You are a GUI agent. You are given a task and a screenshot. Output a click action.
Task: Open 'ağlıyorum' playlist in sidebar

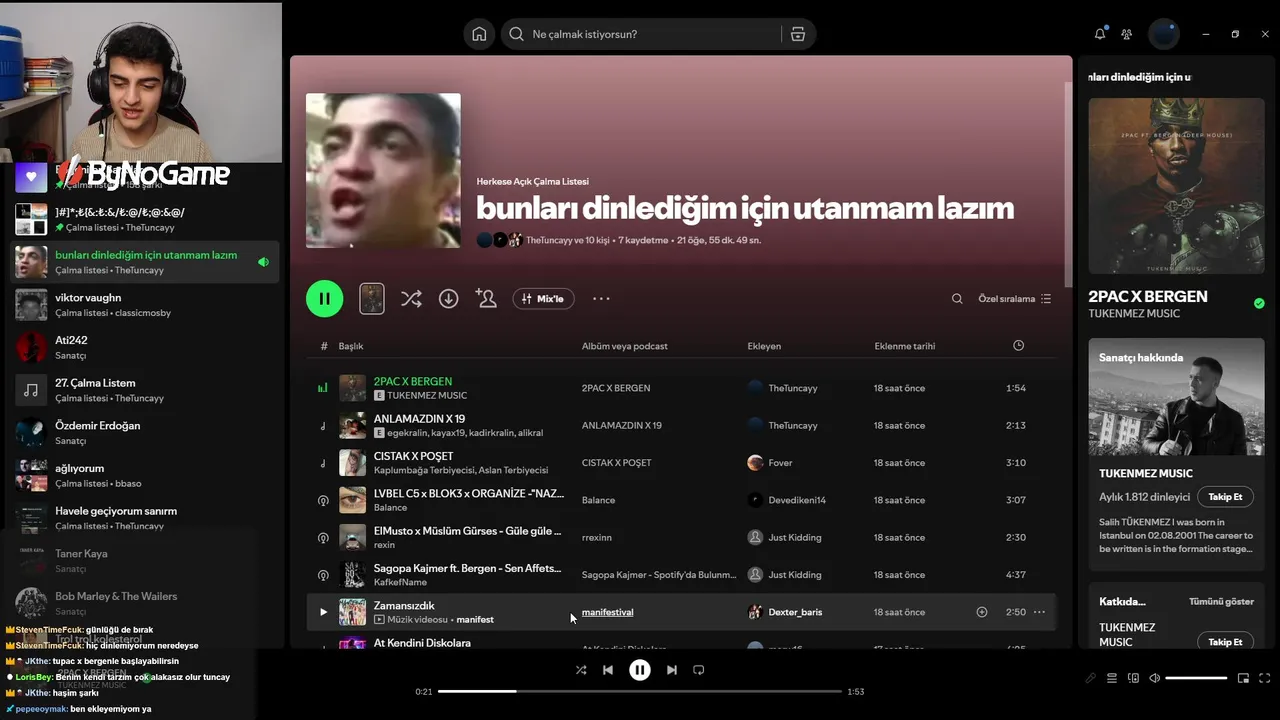coord(145,475)
